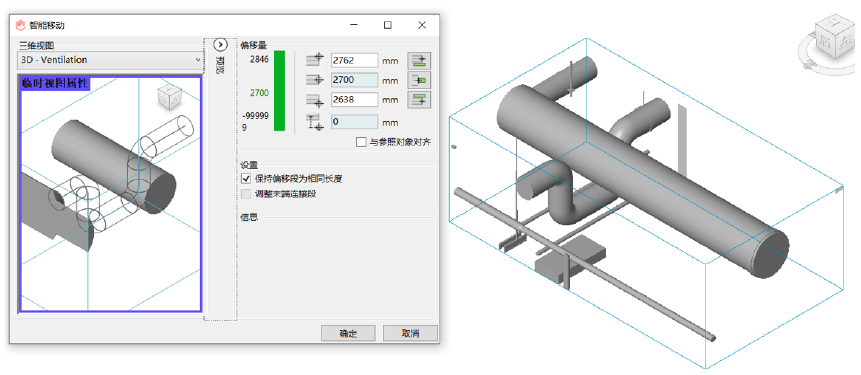This screenshot has width=861, height=375.
Task: Click the 预览 vertical label
Action: (x=220, y=65)
